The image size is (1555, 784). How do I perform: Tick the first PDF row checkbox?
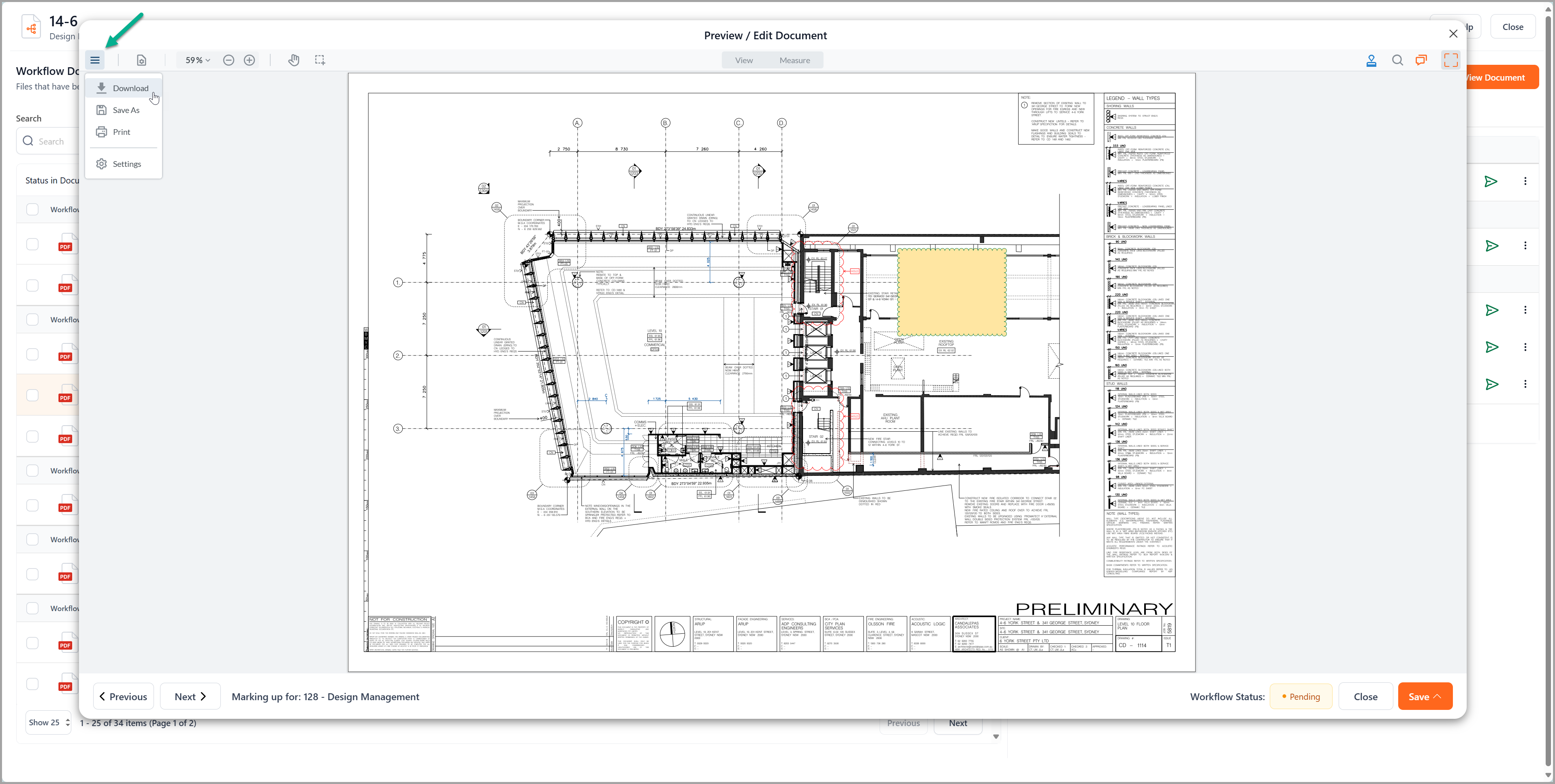32,245
